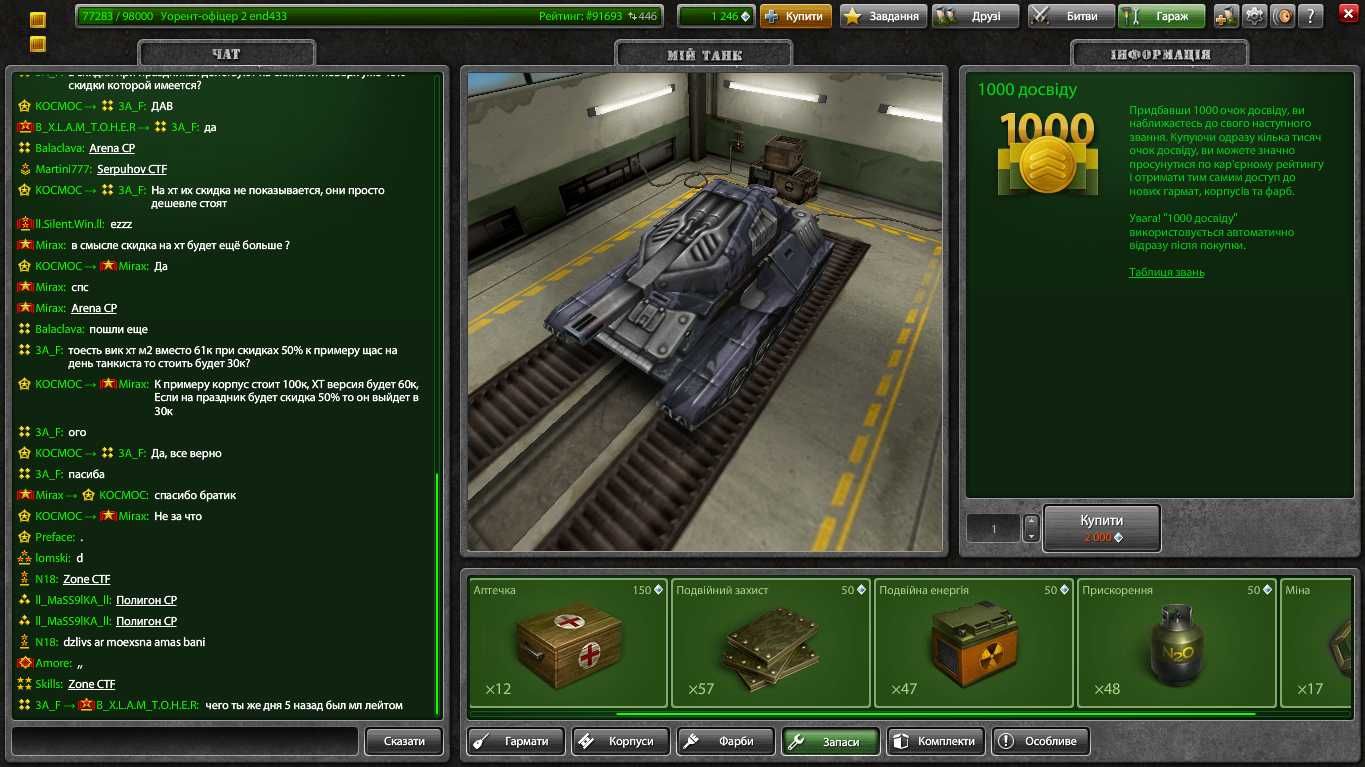Click the chat message input field
The height and width of the screenshot is (767, 1365).
coord(184,741)
